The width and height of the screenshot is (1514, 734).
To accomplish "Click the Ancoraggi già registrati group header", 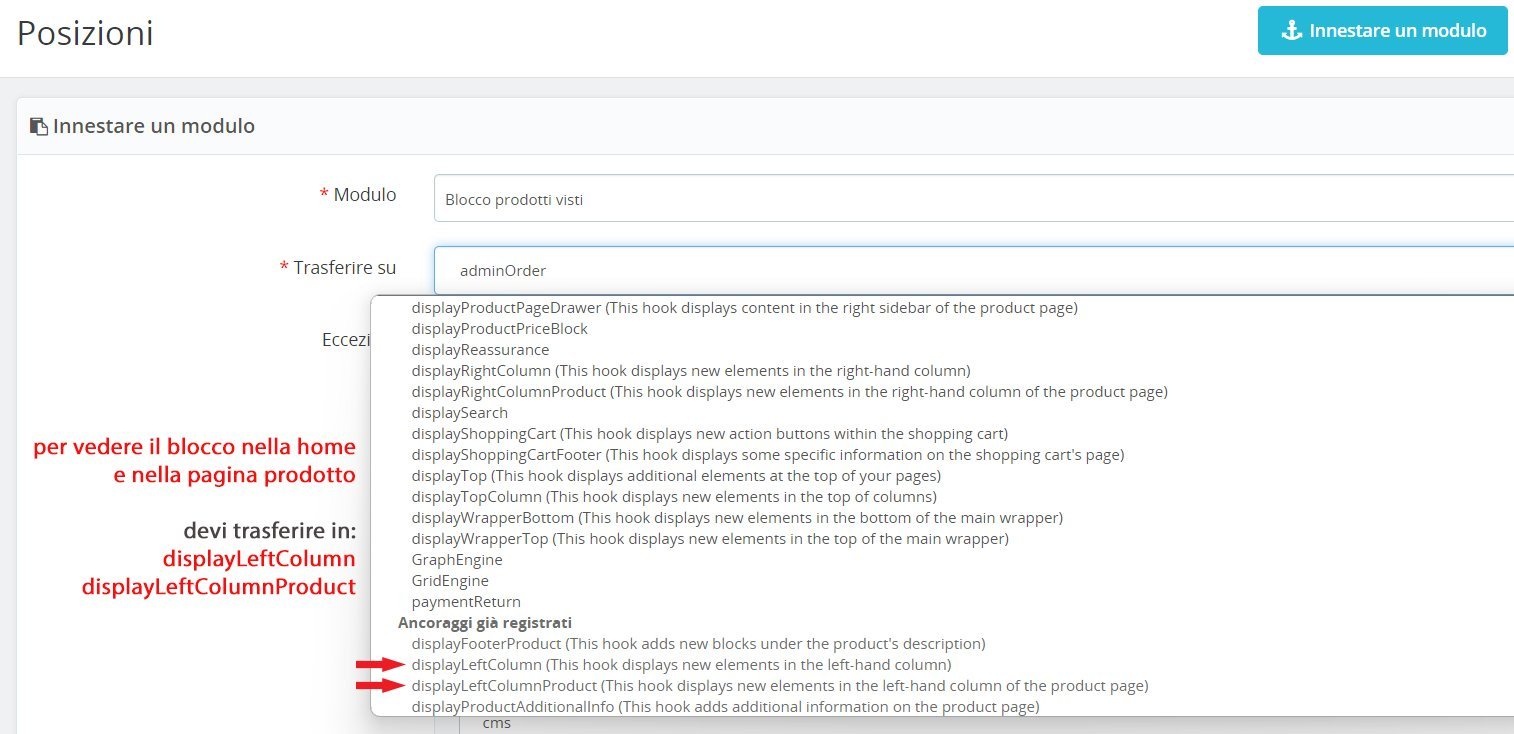I will pos(485,623).
